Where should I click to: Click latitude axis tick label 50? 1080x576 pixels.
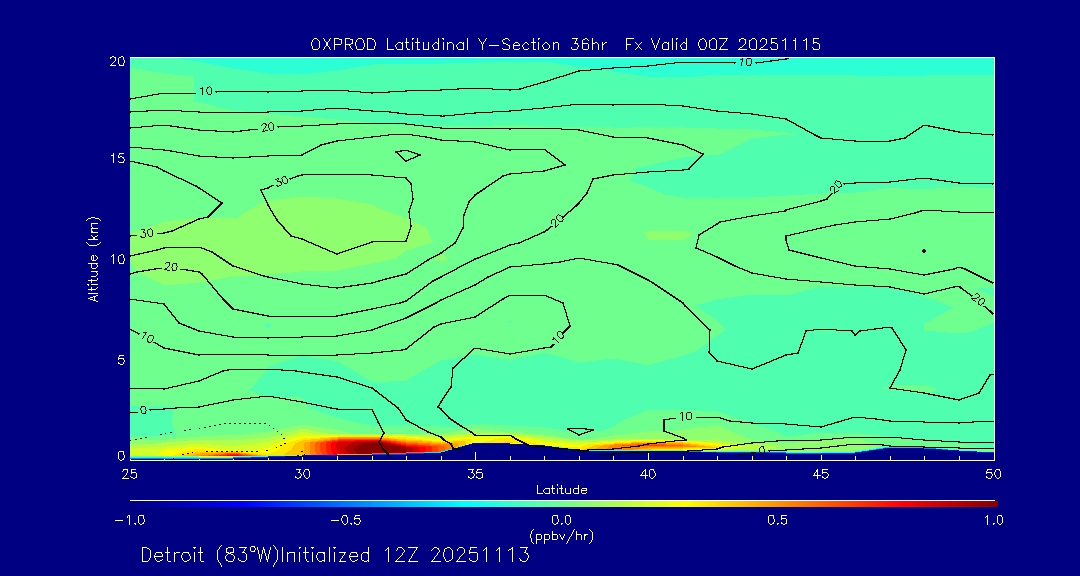pyautogui.click(x=994, y=474)
